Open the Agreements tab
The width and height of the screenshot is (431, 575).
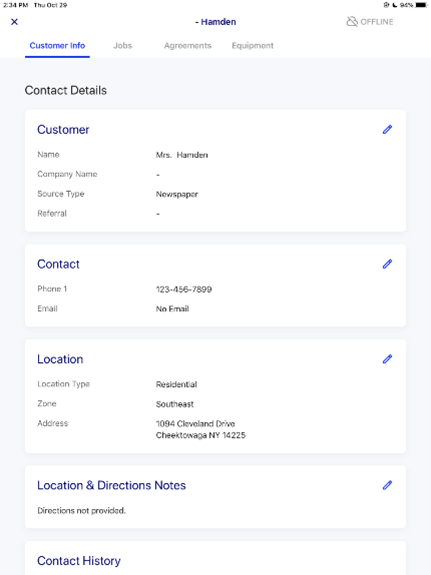[x=187, y=45]
